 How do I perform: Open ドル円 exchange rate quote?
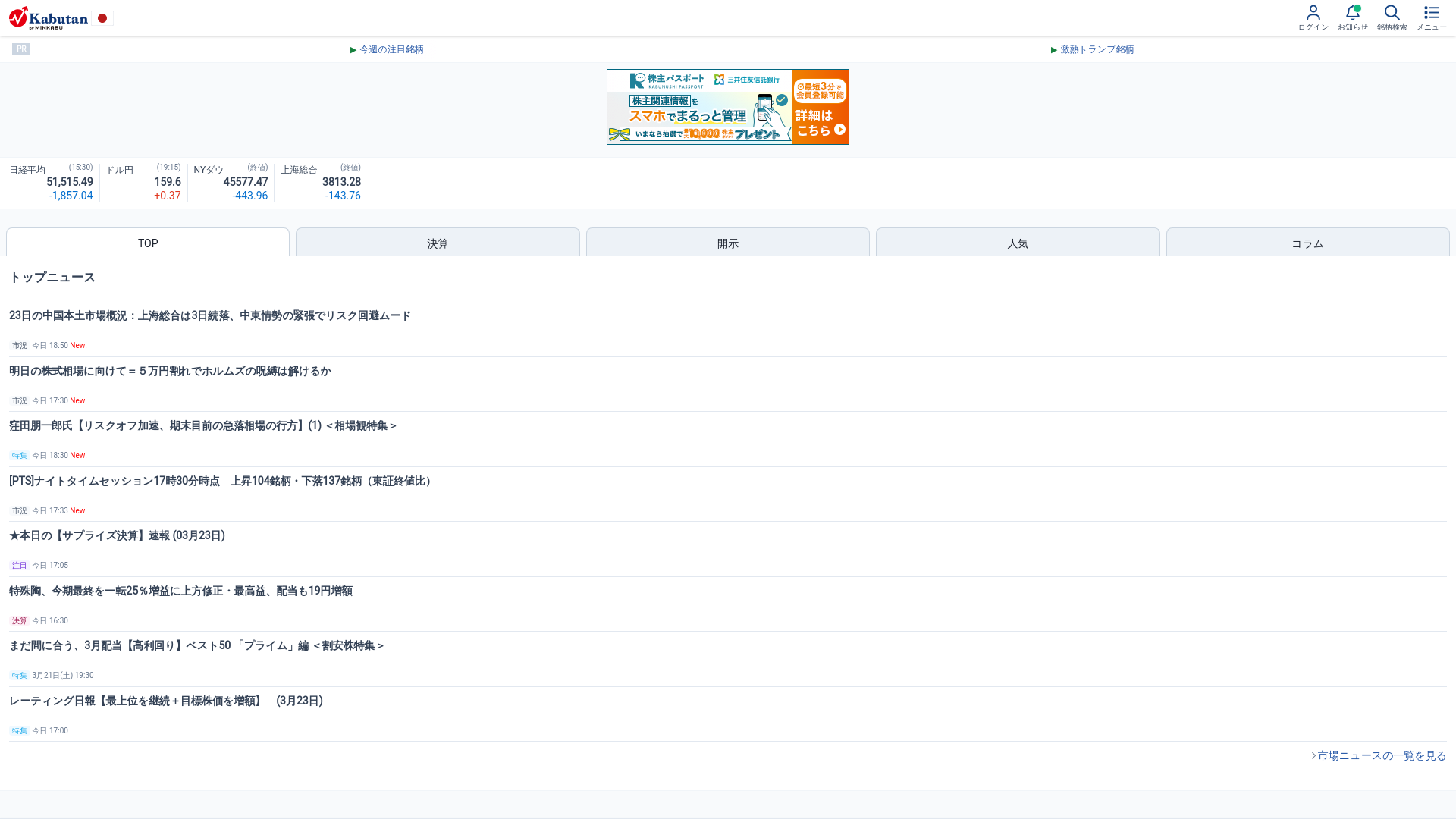coord(143,183)
